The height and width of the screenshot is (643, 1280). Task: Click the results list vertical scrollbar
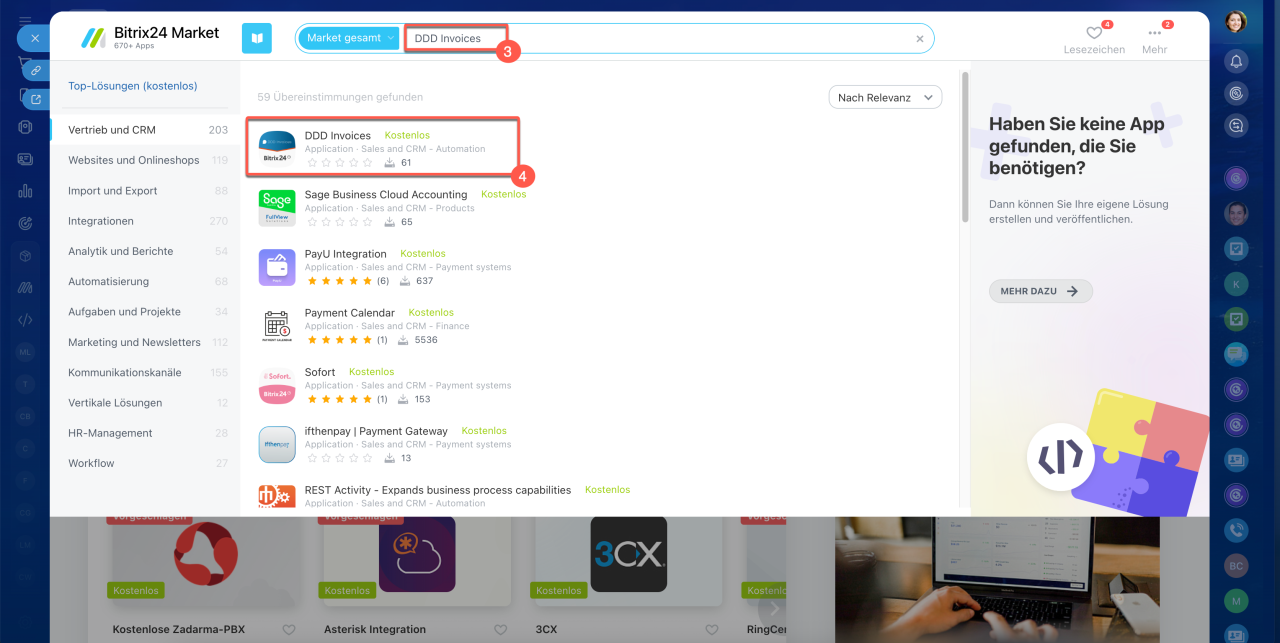pos(964,148)
